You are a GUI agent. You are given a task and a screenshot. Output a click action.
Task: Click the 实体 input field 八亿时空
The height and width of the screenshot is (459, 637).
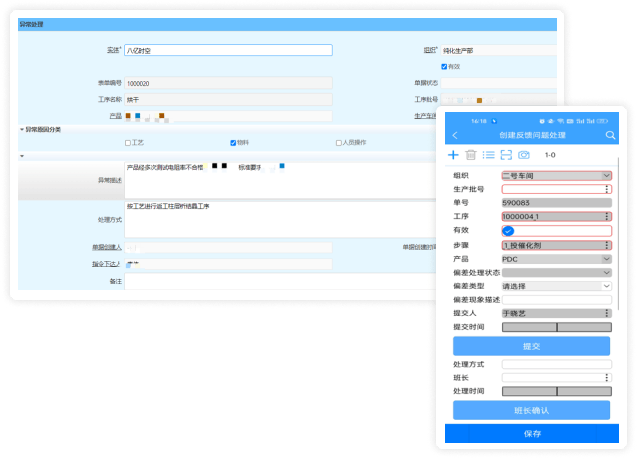pos(228,50)
